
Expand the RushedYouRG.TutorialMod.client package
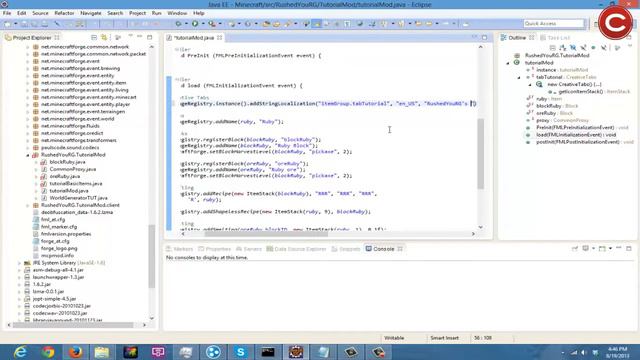[28, 205]
